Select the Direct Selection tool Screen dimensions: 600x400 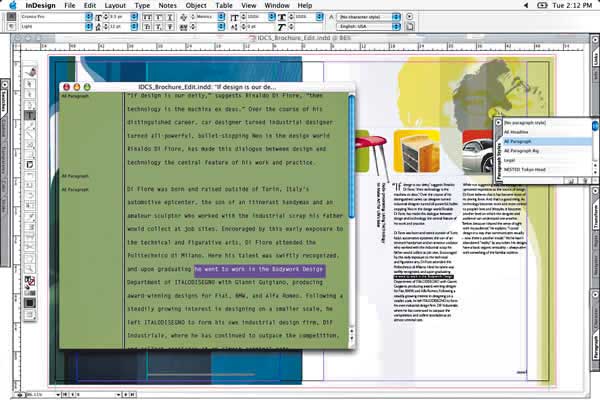[x=30, y=94]
